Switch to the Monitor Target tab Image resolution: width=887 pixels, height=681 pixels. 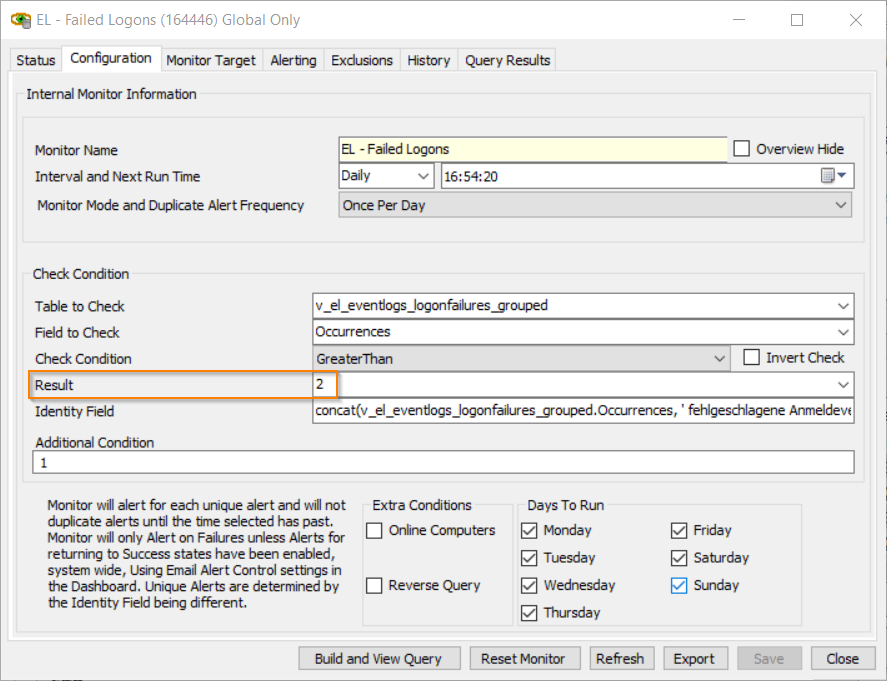click(x=211, y=60)
